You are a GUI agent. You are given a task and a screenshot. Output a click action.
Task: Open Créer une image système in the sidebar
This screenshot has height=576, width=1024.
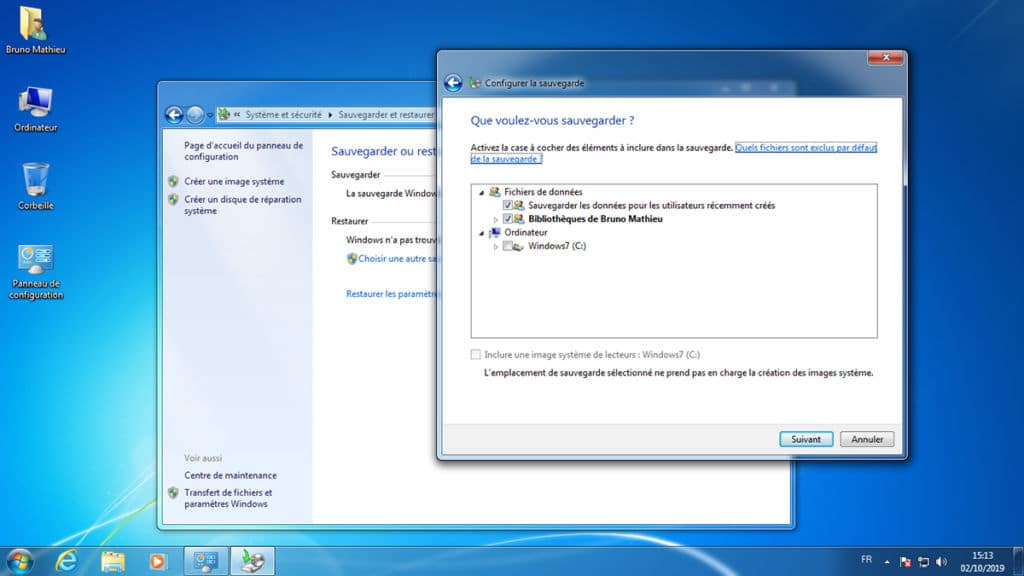(234, 182)
